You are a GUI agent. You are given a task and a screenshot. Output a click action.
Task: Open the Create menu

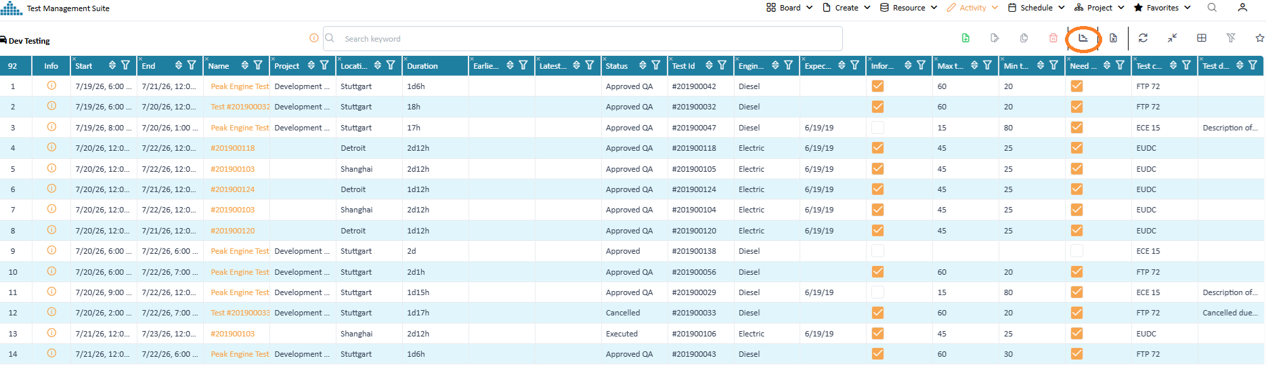(845, 7)
